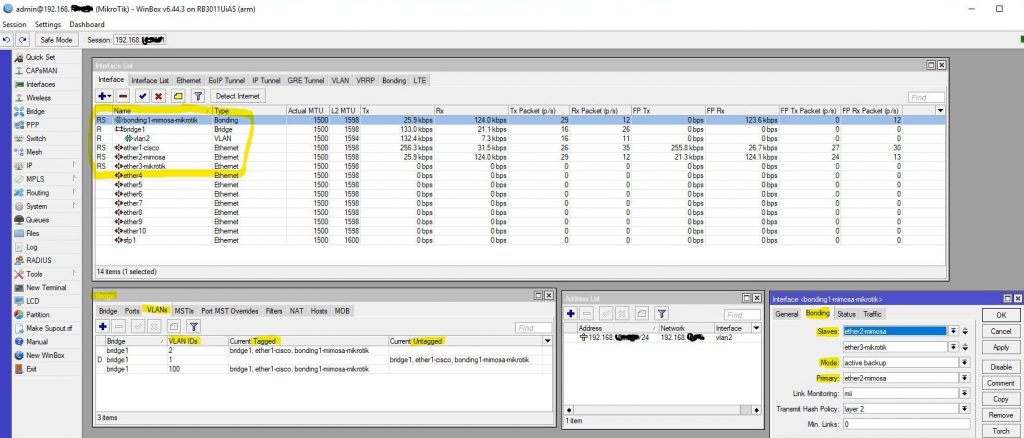Switch to the Bonding tab in Interface List
This screenshot has width=1024, height=438.
point(394,80)
